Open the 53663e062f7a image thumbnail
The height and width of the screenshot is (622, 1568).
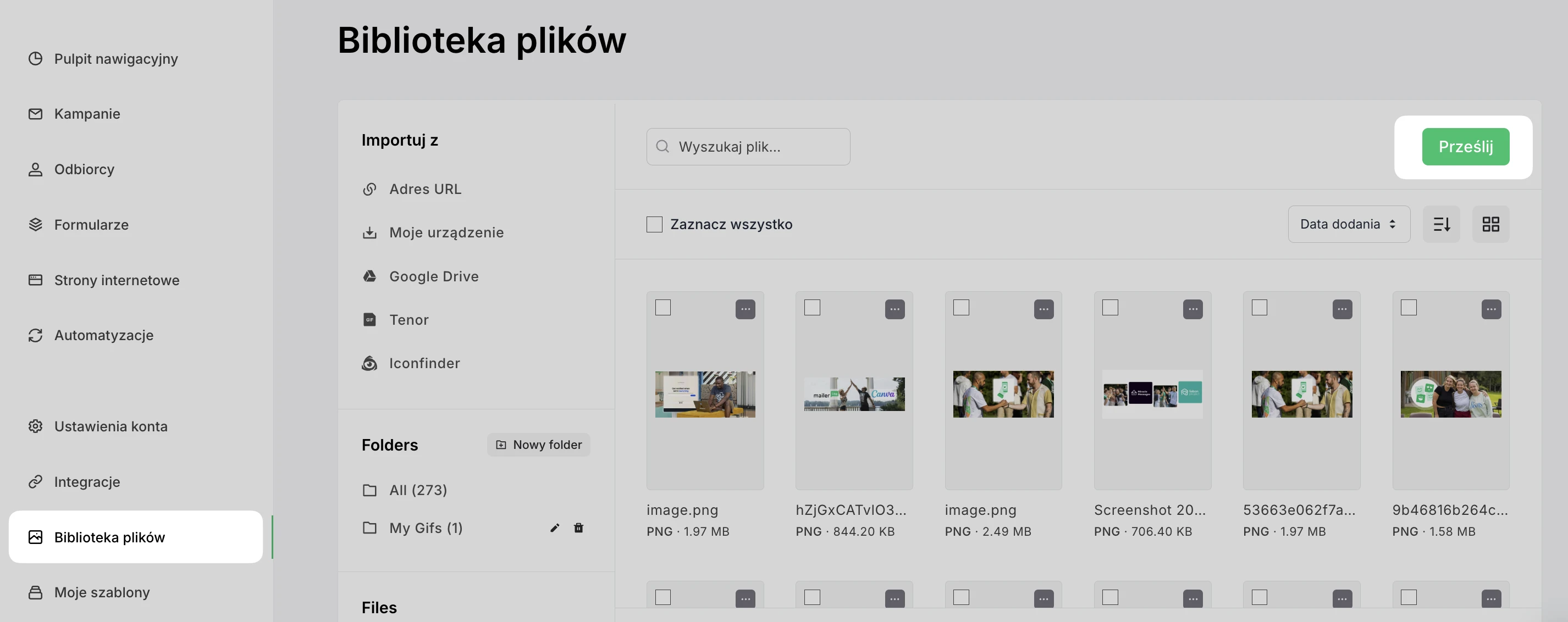[x=1301, y=395]
